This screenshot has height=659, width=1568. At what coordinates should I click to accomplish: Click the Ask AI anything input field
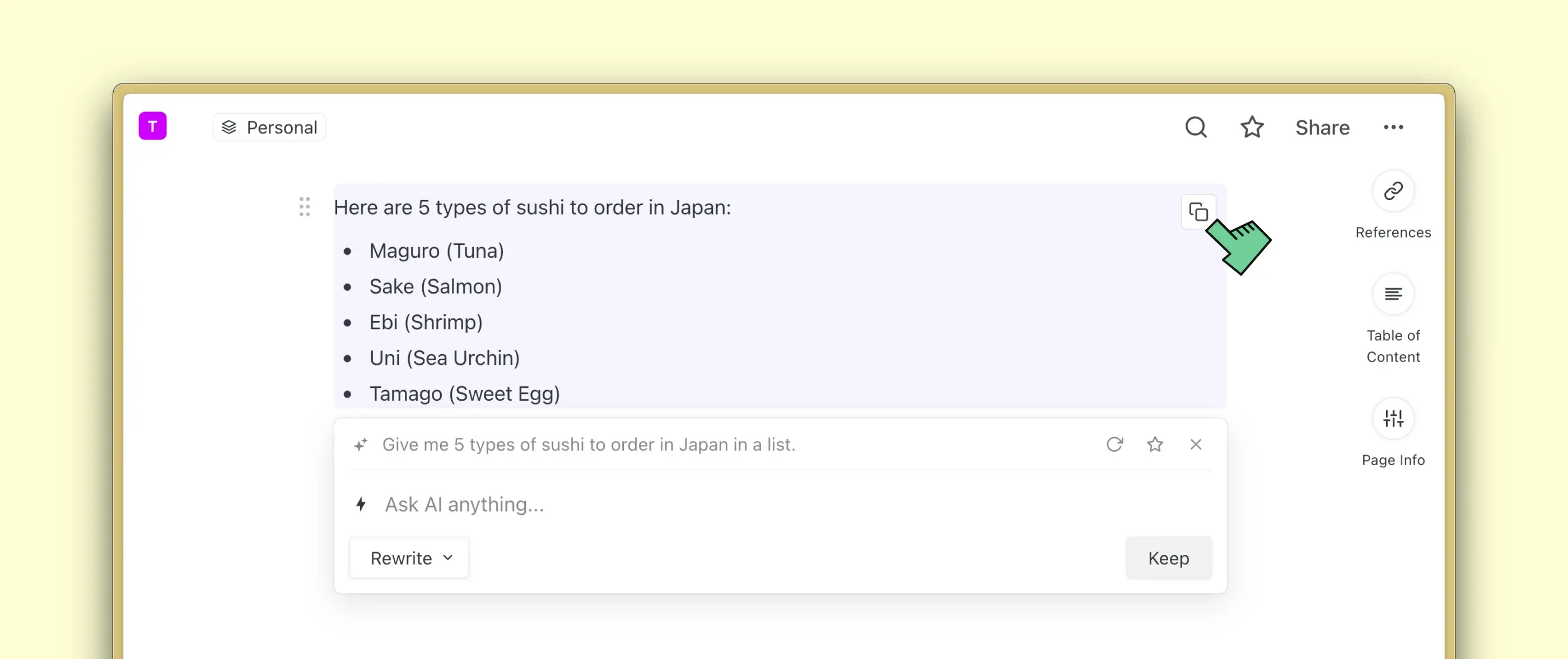[x=730, y=504]
